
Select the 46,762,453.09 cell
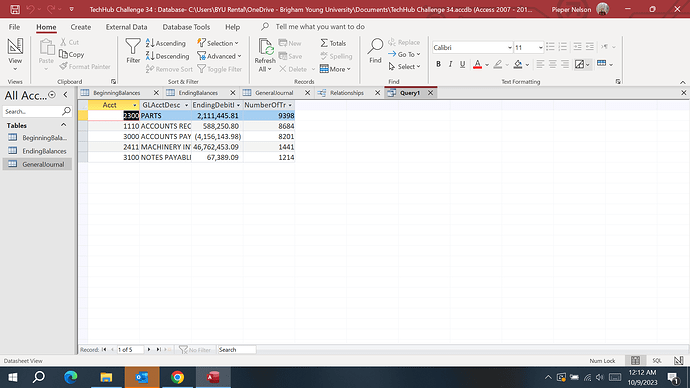coord(217,147)
